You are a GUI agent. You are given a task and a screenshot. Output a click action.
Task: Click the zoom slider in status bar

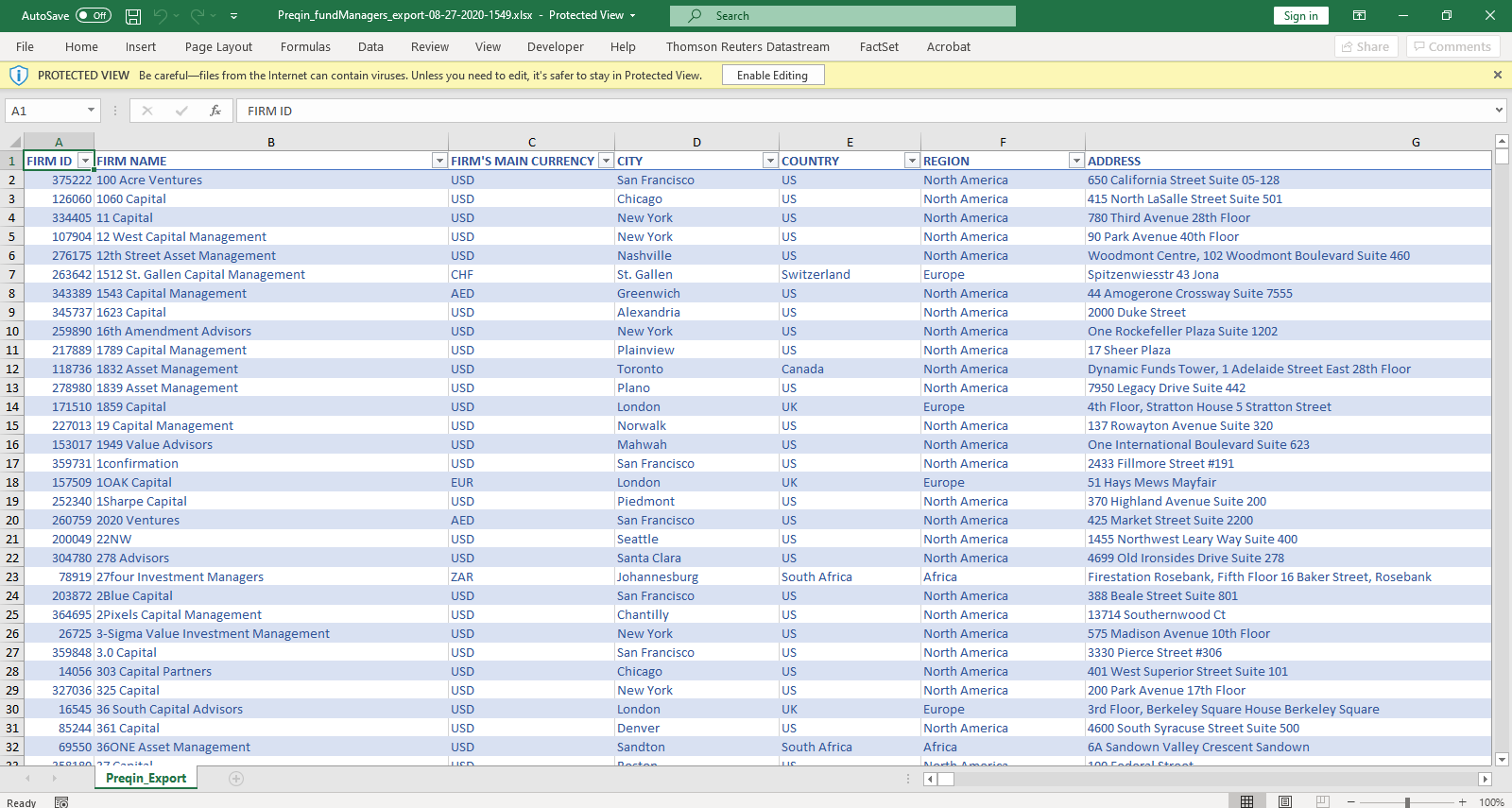tap(1407, 802)
